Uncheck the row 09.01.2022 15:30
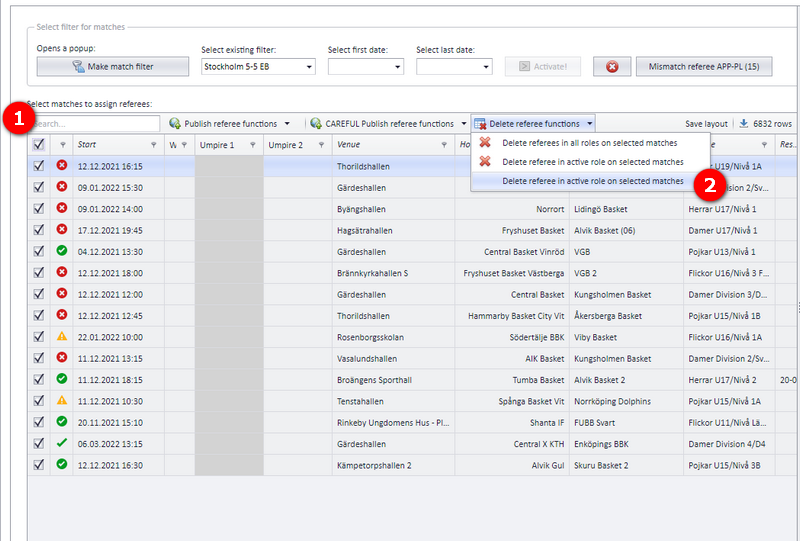This screenshot has width=800, height=541. (x=39, y=187)
